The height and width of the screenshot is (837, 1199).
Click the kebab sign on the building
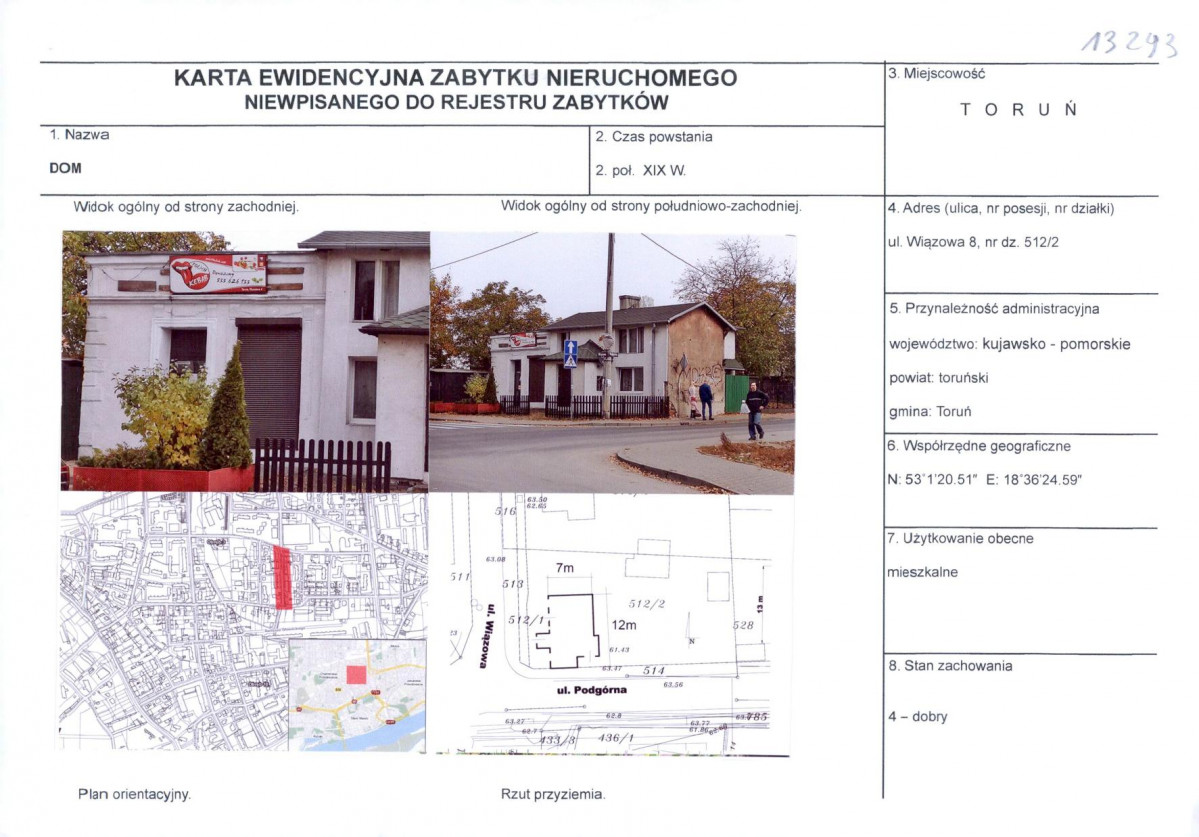(217, 274)
